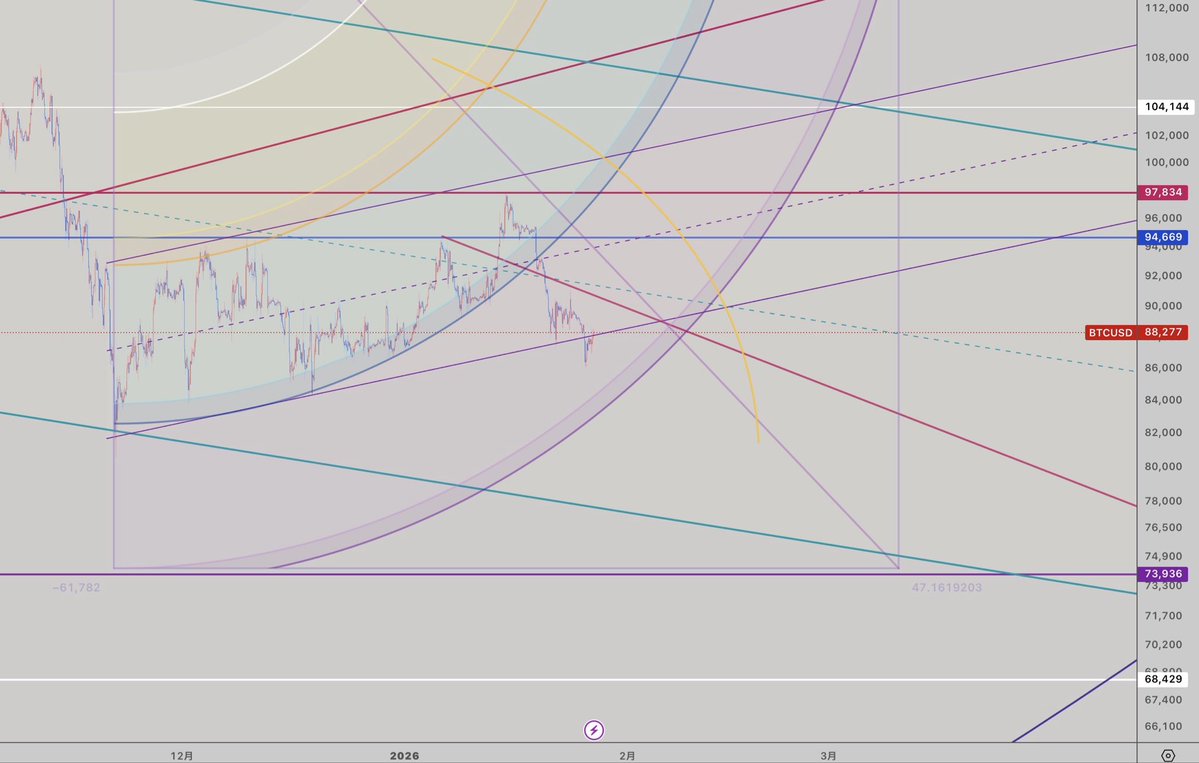Click the 2月 date label on time axis
This screenshot has height=763, width=1199.
coord(627,755)
